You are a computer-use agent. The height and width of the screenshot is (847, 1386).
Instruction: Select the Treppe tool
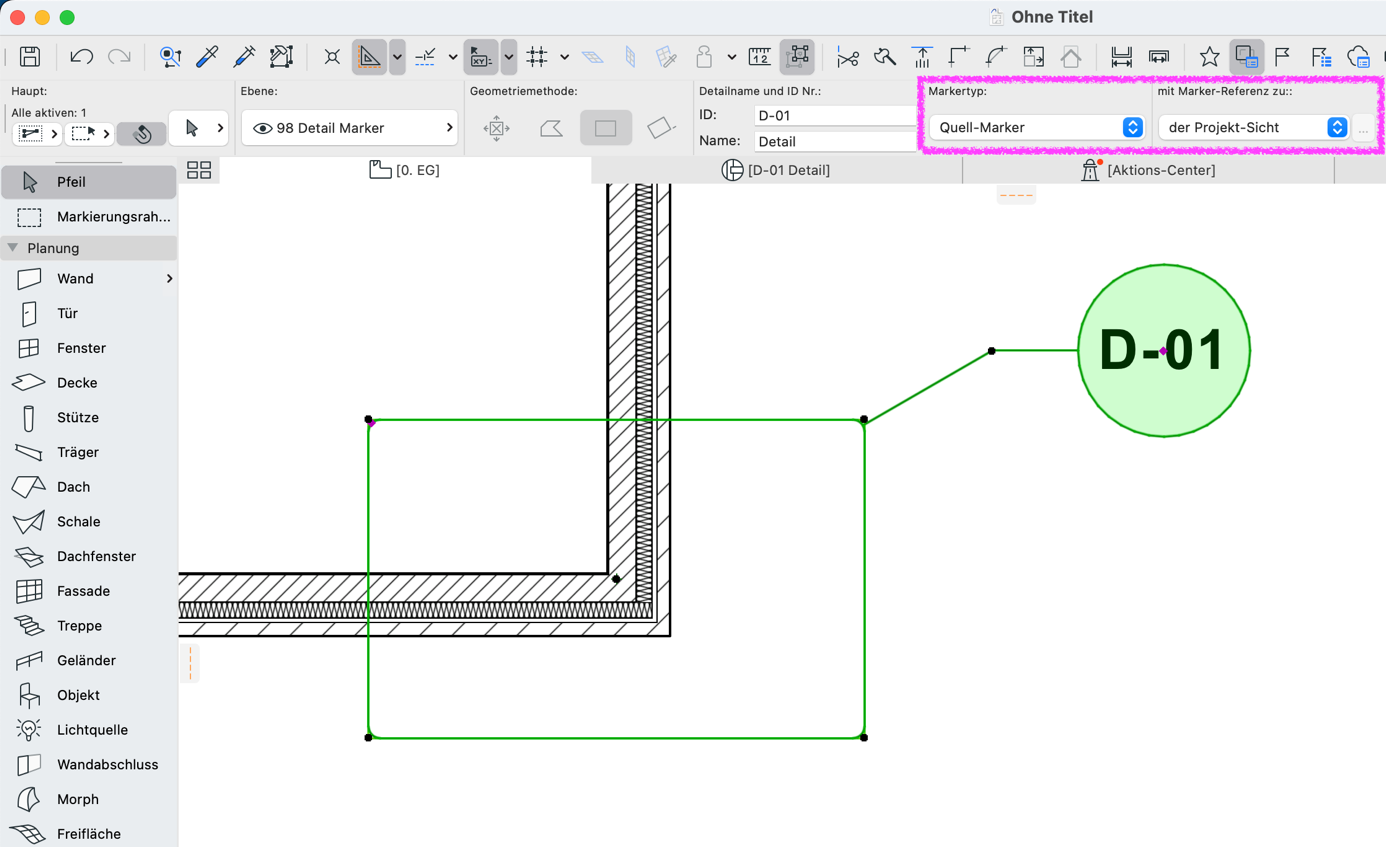tap(89, 626)
